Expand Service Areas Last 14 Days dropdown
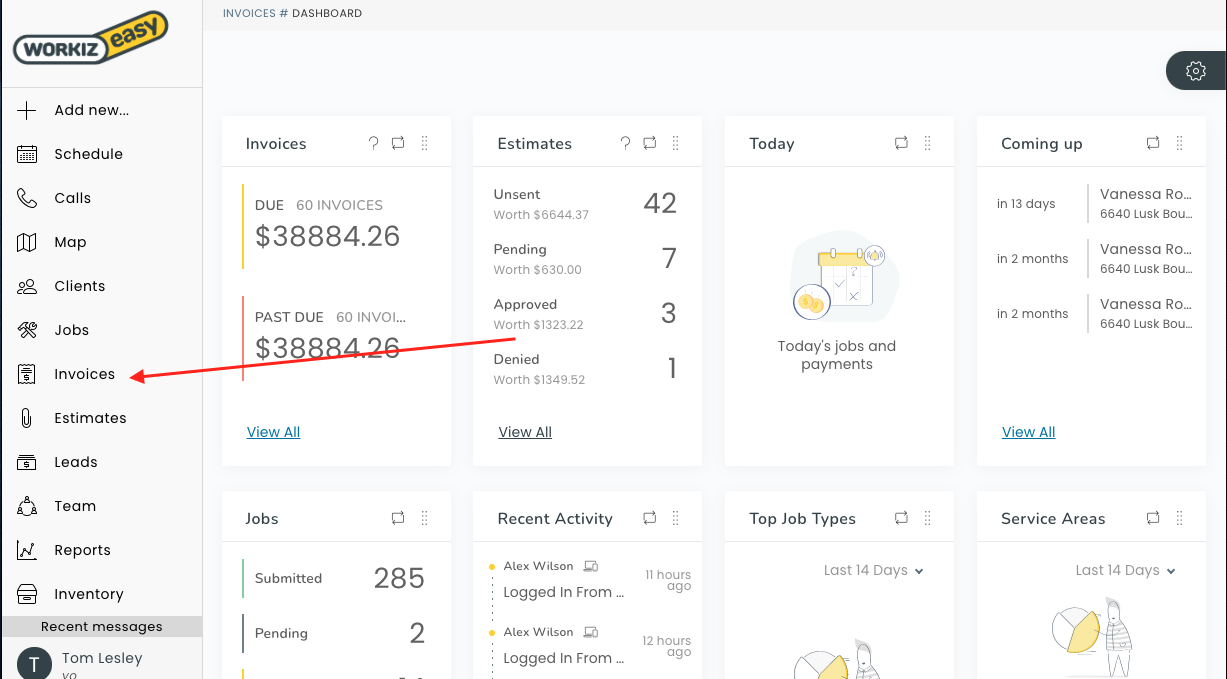 click(1125, 570)
